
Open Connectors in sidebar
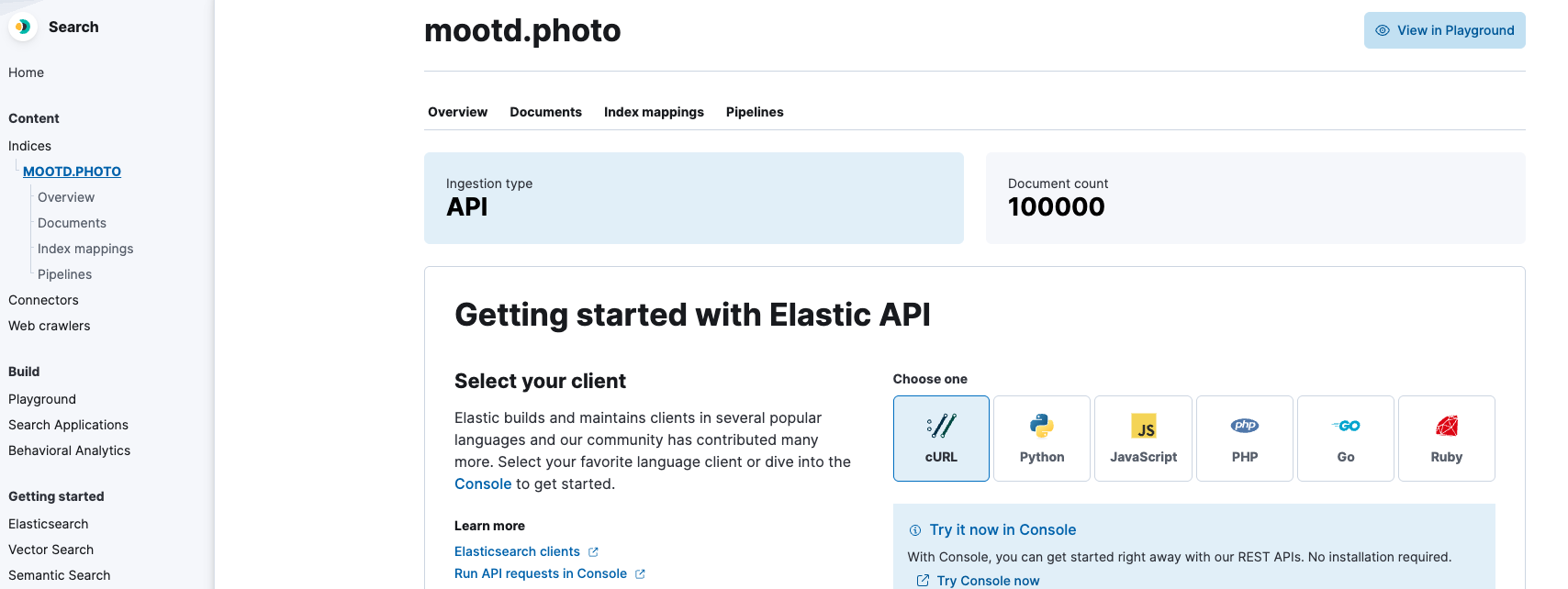43,300
